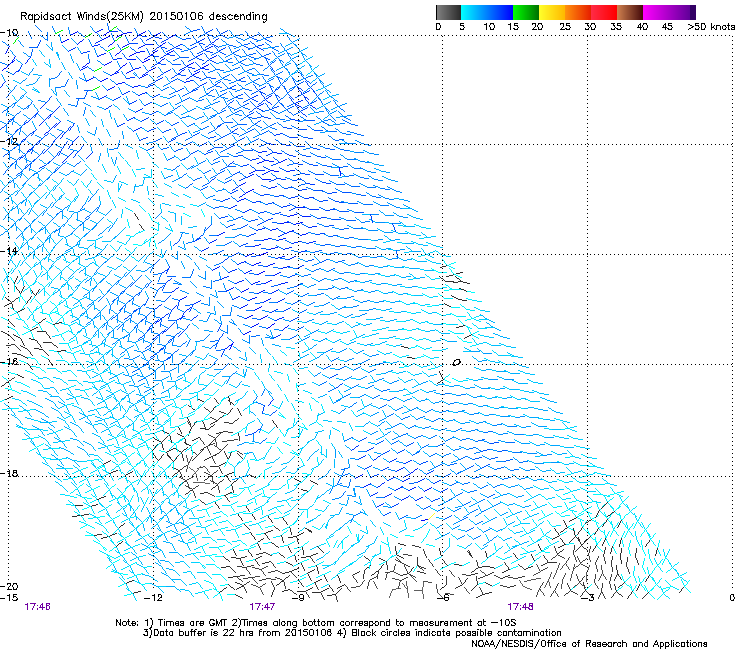
Task: Click the note line 'Data buffer is 22 hrs'
Action: 352,633
